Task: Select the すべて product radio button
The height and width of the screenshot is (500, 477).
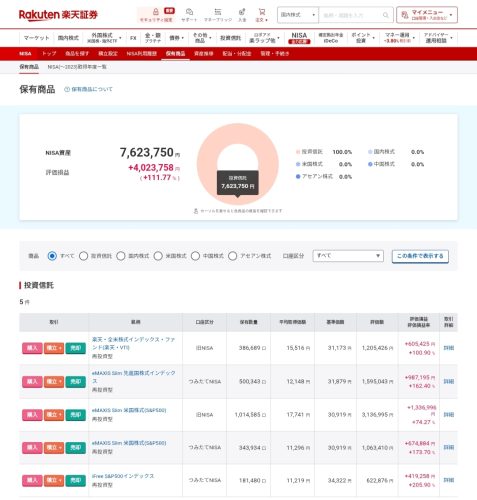Action: [52, 256]
